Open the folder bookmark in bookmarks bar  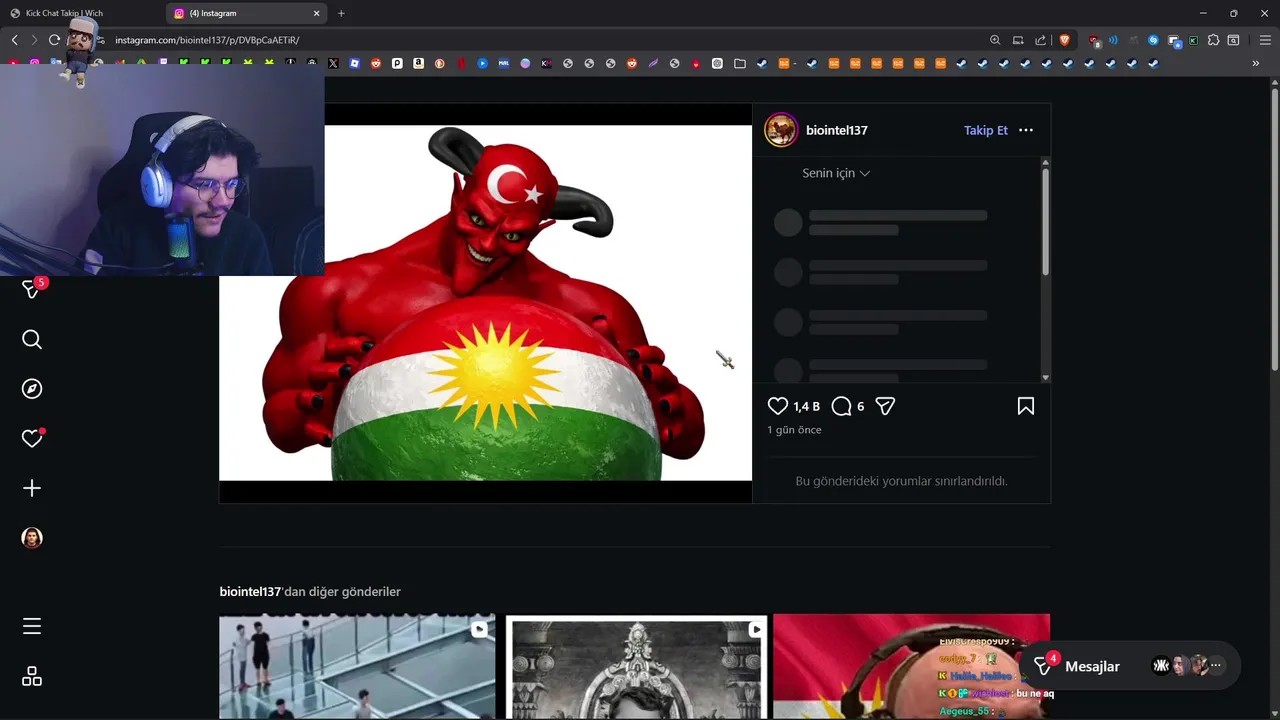[740, 63]
